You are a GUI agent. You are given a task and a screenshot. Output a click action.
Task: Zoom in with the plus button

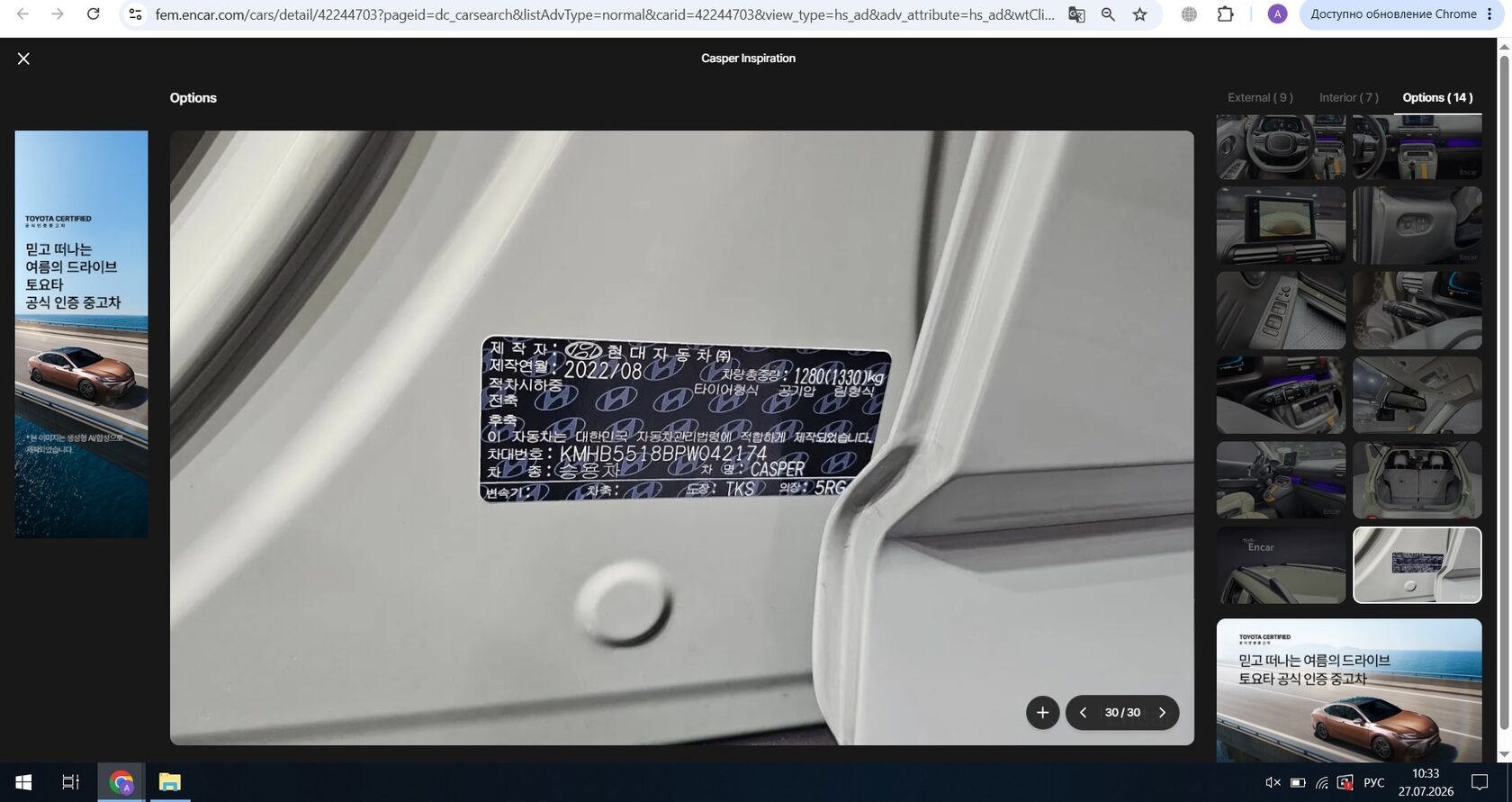[1042, 713]
